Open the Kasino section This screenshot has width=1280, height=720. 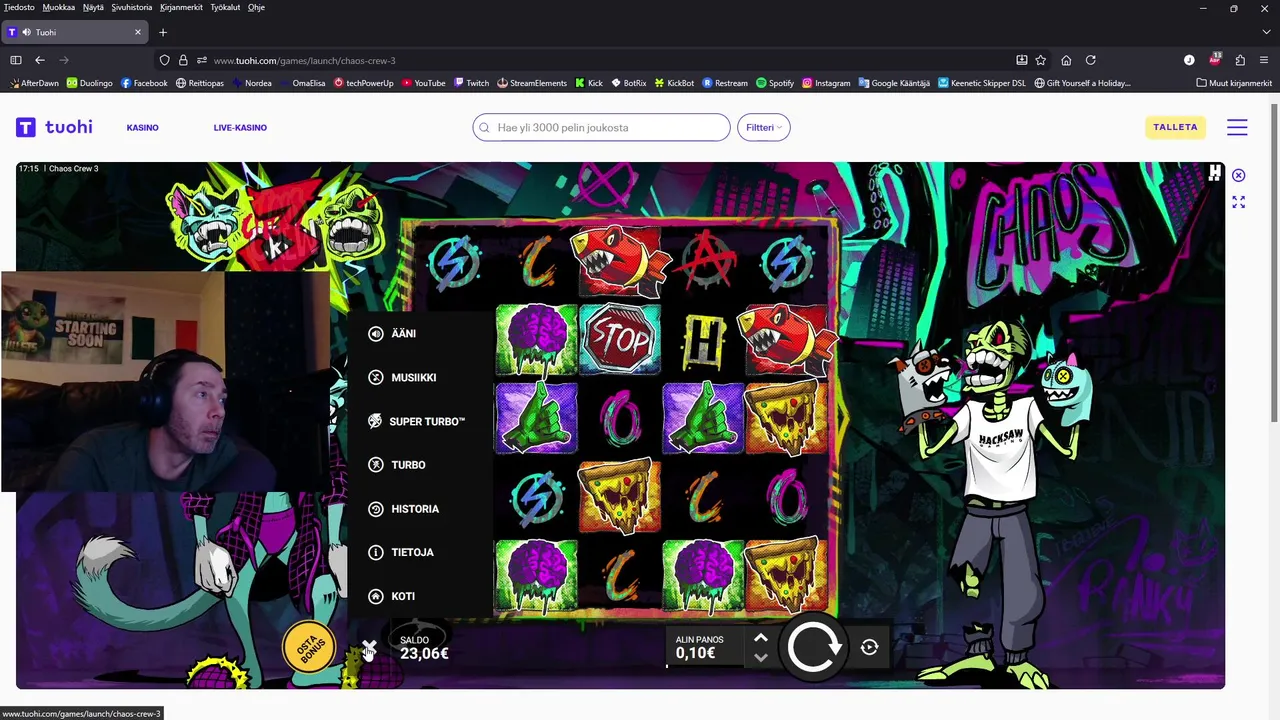click(x=143, y=128)
